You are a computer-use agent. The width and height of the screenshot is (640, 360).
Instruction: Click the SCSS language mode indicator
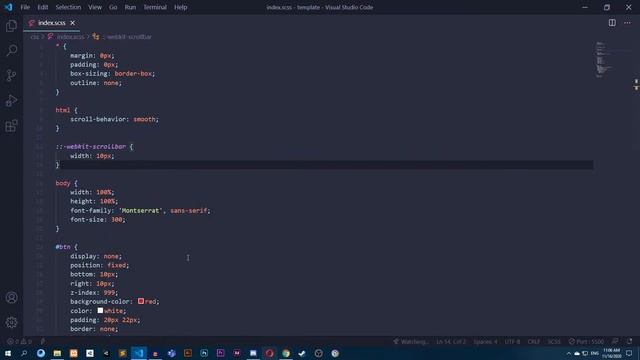(x=554, y=341)
